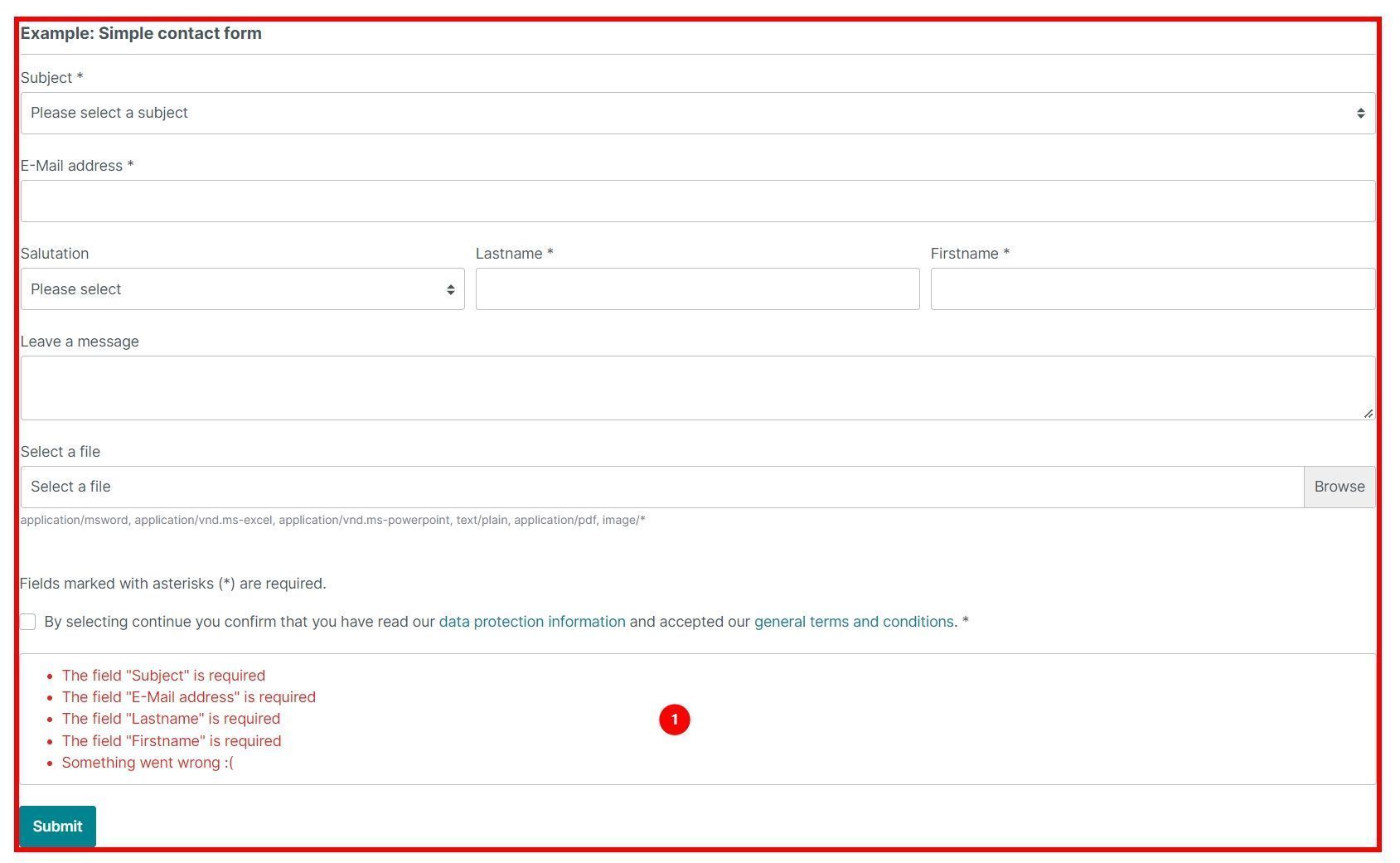Click the message textarea resize handle
This screenshot has width=1400, height=863.
1368,413
